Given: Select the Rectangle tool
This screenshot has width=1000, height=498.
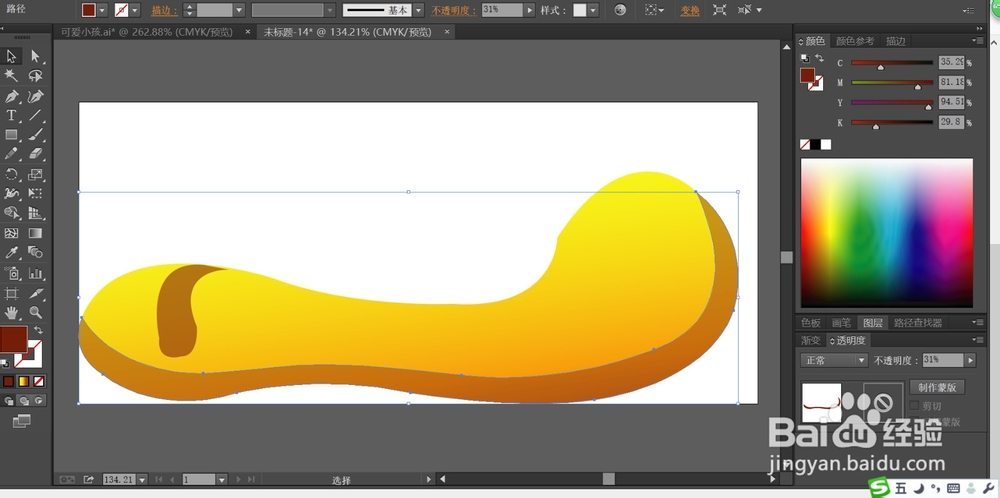Looking at the screenshot, I should (11, 135).
